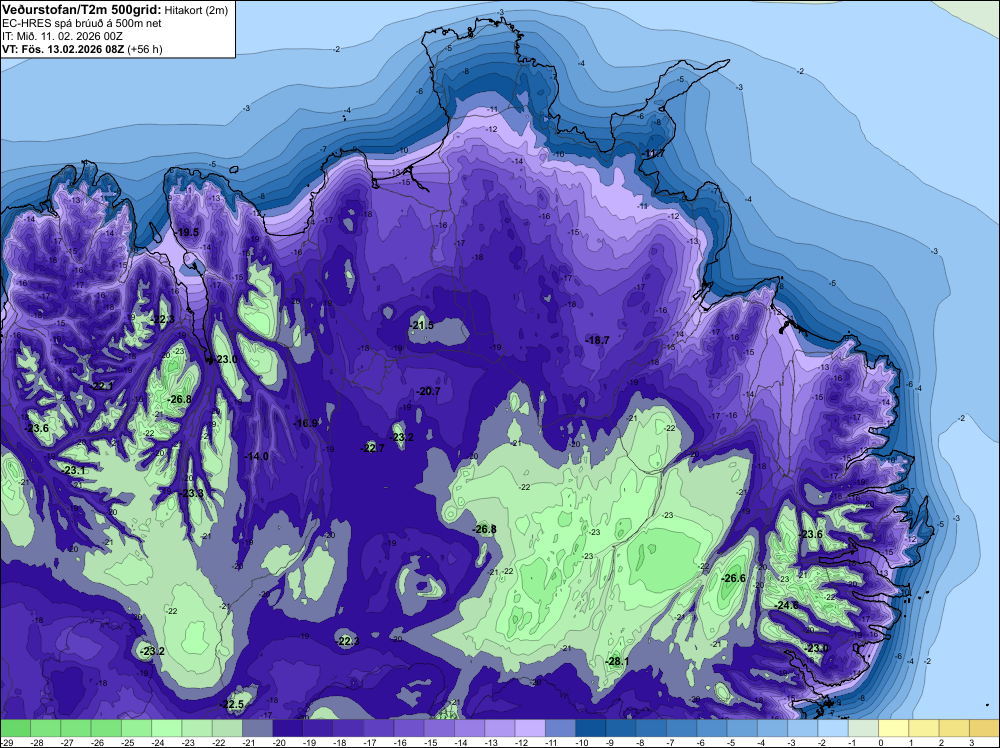Click the legend swatch between -24 and -23
Image resolution: width=1000 pixels, height=748 pixels.
(x=166, y=728)
